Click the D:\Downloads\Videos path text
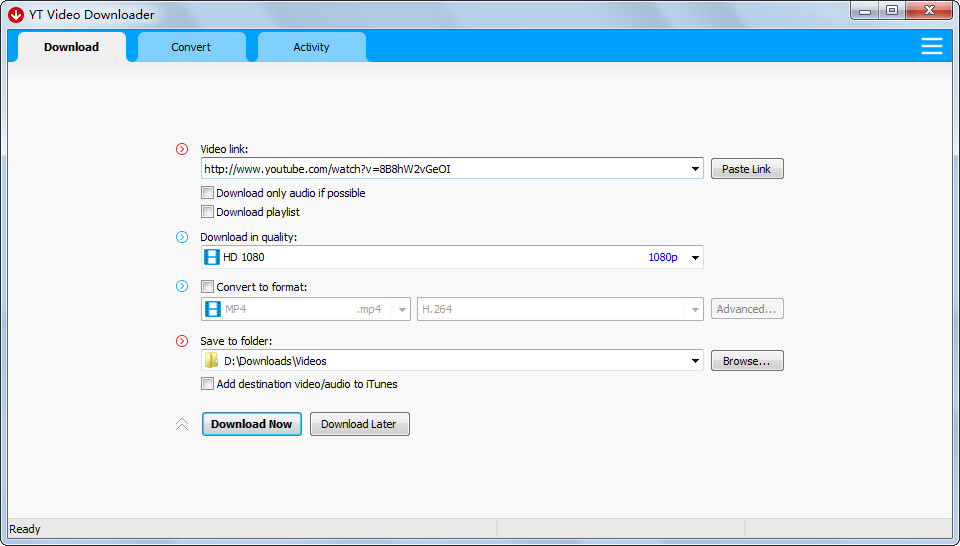This screenshot has height=546, width=960. [275, 361]
